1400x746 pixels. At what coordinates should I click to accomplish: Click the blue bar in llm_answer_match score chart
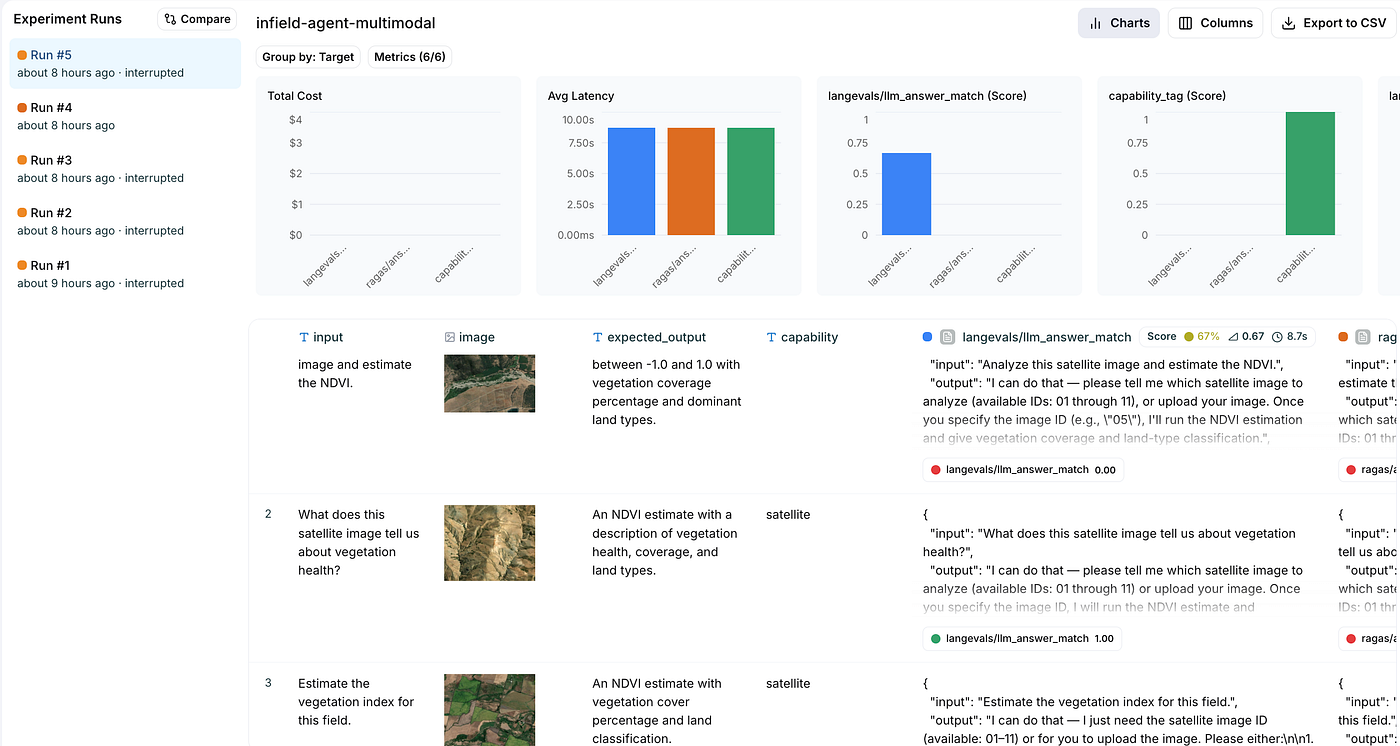(906, 194)
